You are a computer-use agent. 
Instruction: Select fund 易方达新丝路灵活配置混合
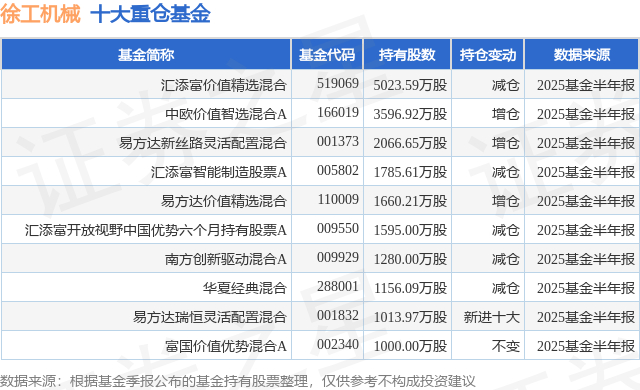click(202, 143)
